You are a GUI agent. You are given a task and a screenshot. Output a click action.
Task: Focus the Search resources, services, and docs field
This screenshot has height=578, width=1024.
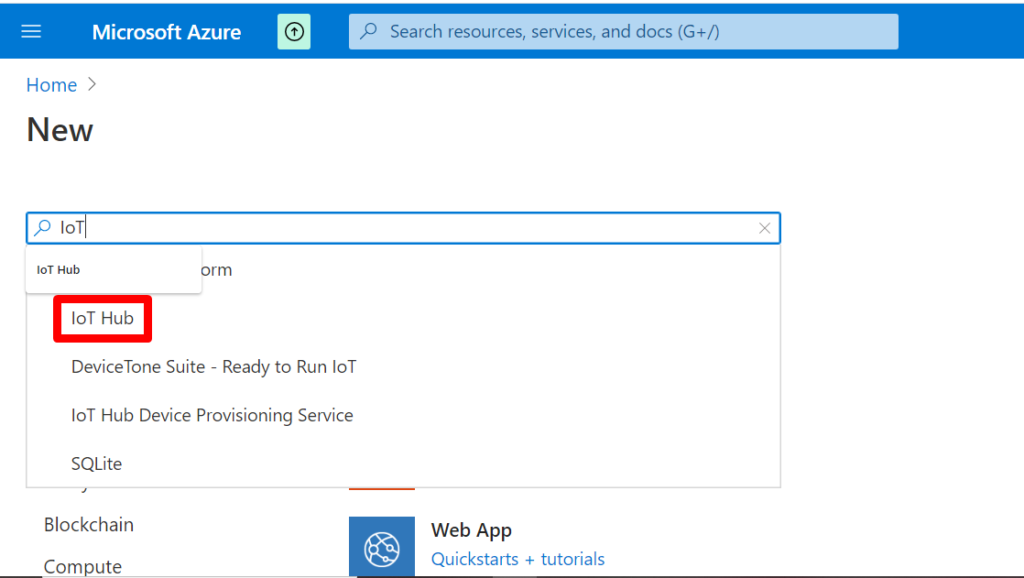click(623, 31)
